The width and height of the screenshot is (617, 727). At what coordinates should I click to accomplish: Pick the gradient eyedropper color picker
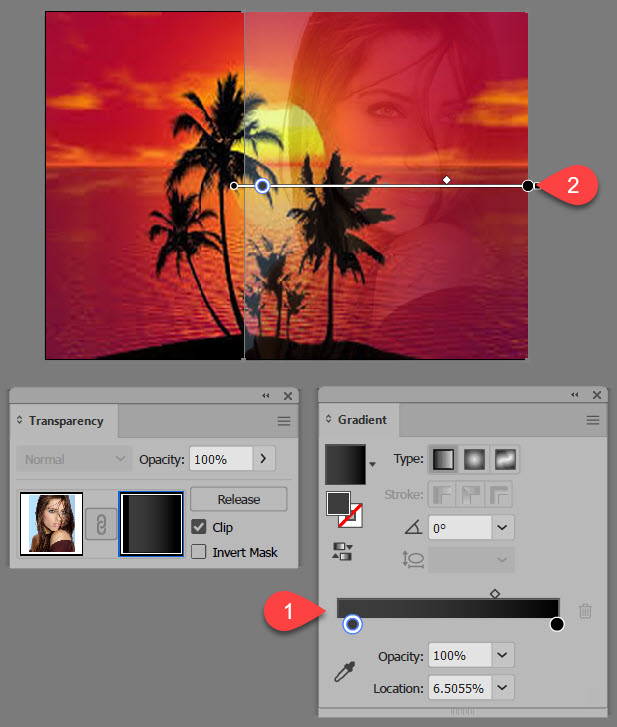[345, 671]
